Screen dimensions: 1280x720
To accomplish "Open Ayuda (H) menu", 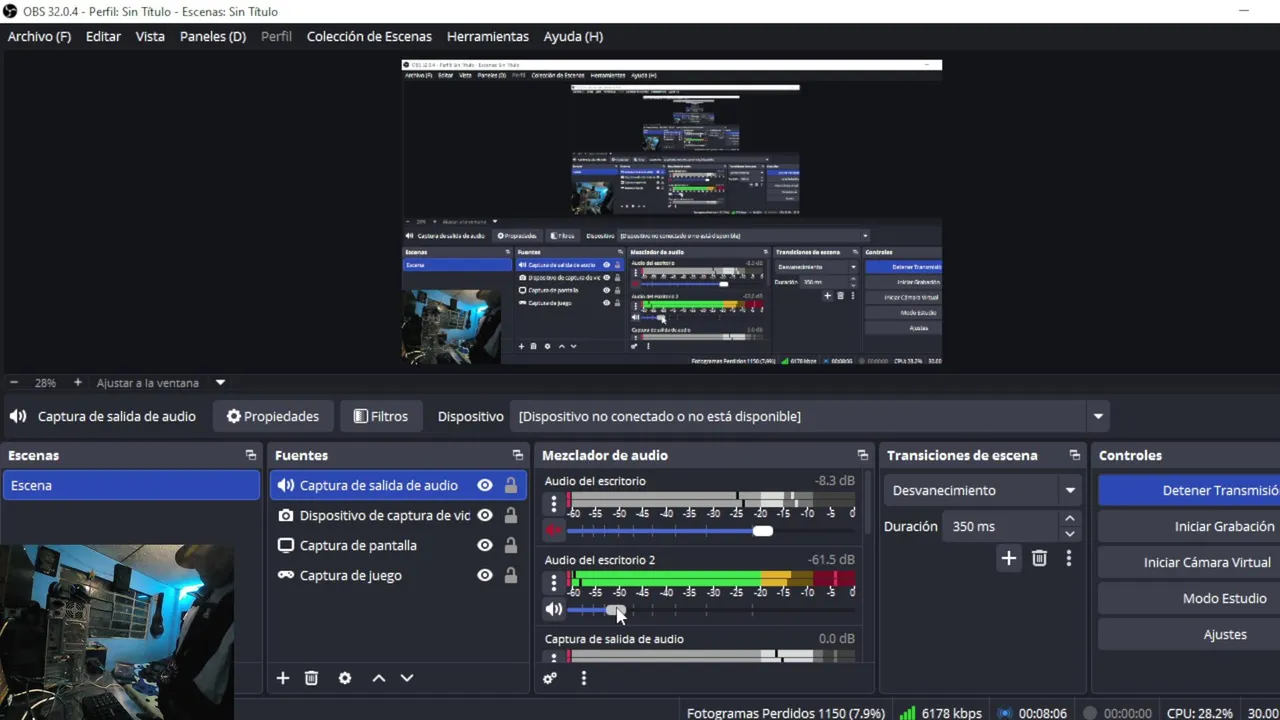I will tap(573, 36).
